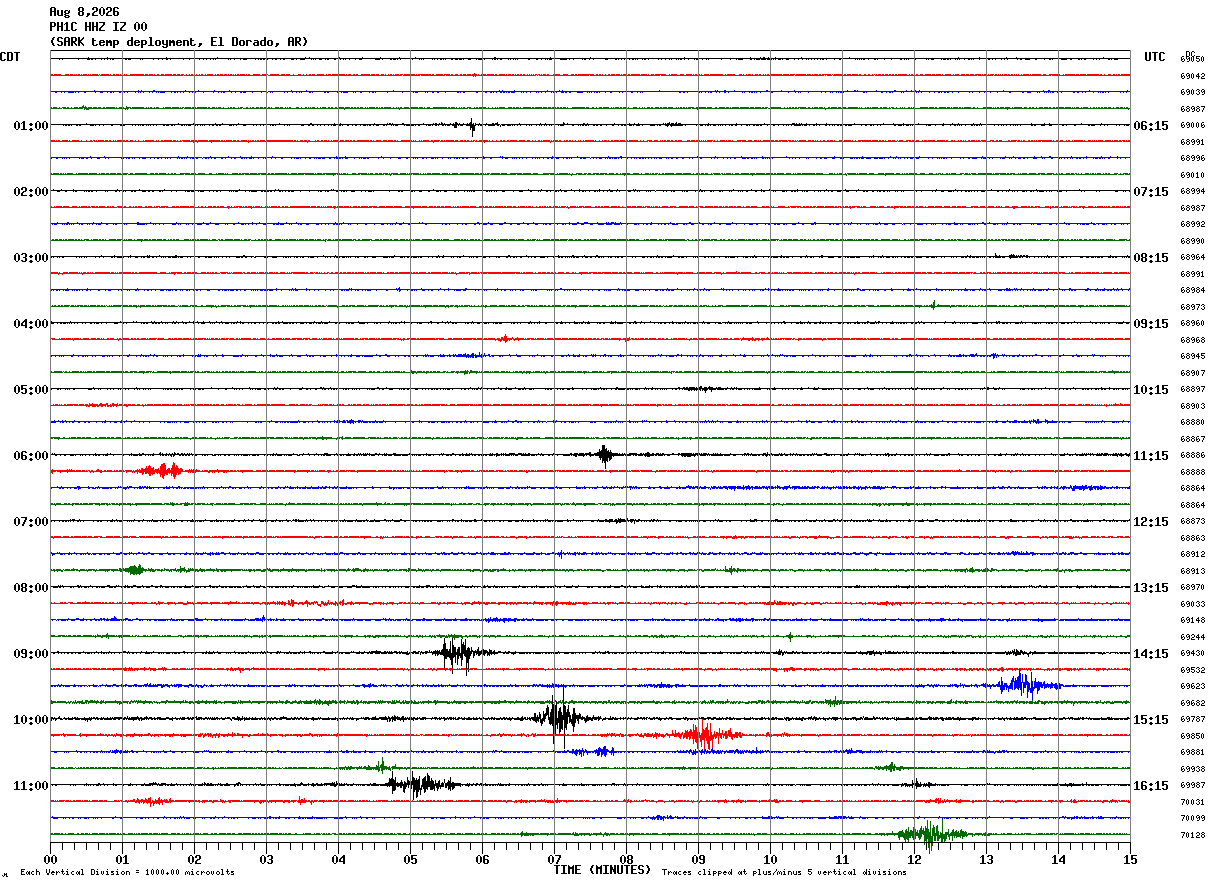Click the '12:15' UTC time label
Viewport: 1210px width, 886px height.
click(1151, 522)
